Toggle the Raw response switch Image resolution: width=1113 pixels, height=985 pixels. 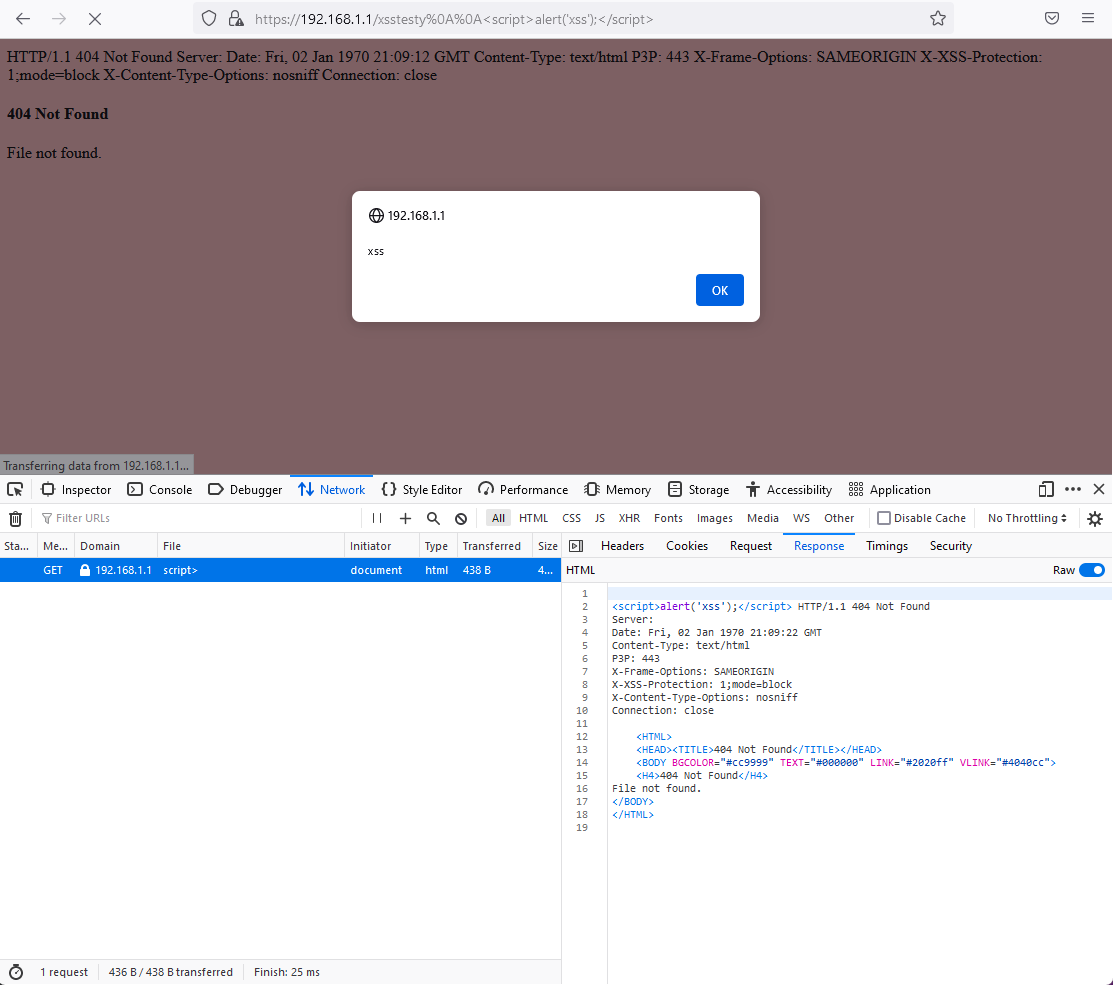point(1092,570)
